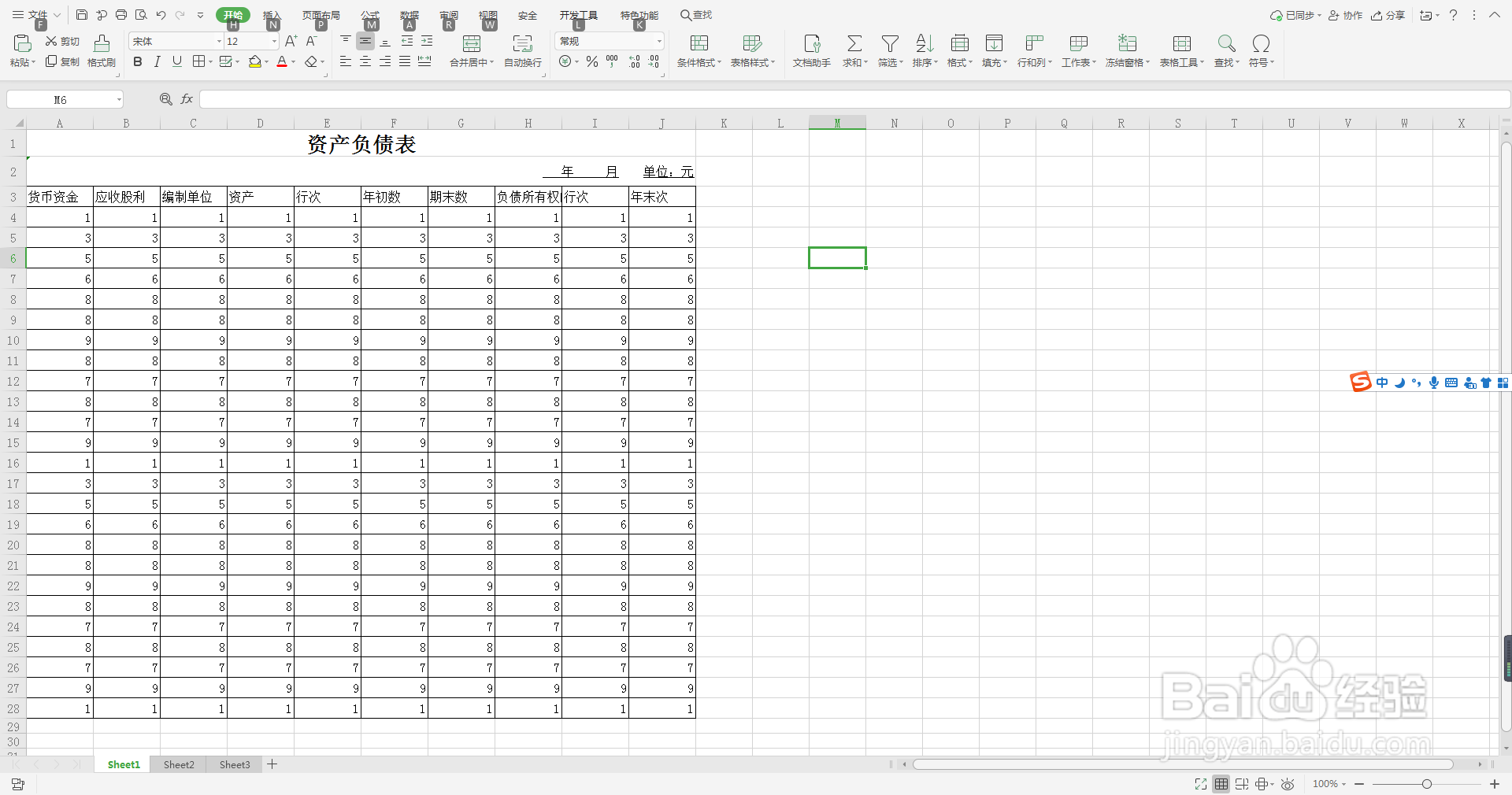Click the insert function fx icon
The image size is (1512, 795).
click(187, 99)
